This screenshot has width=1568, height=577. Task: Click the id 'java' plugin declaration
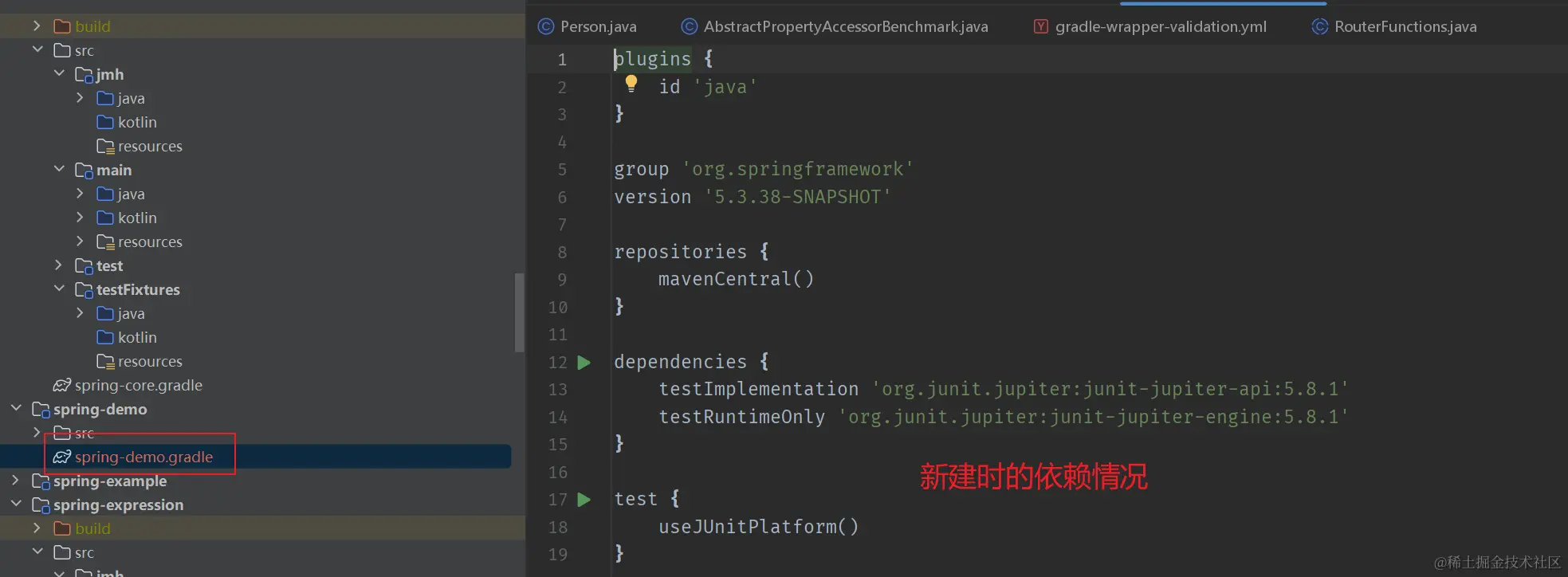pos(708,87)
